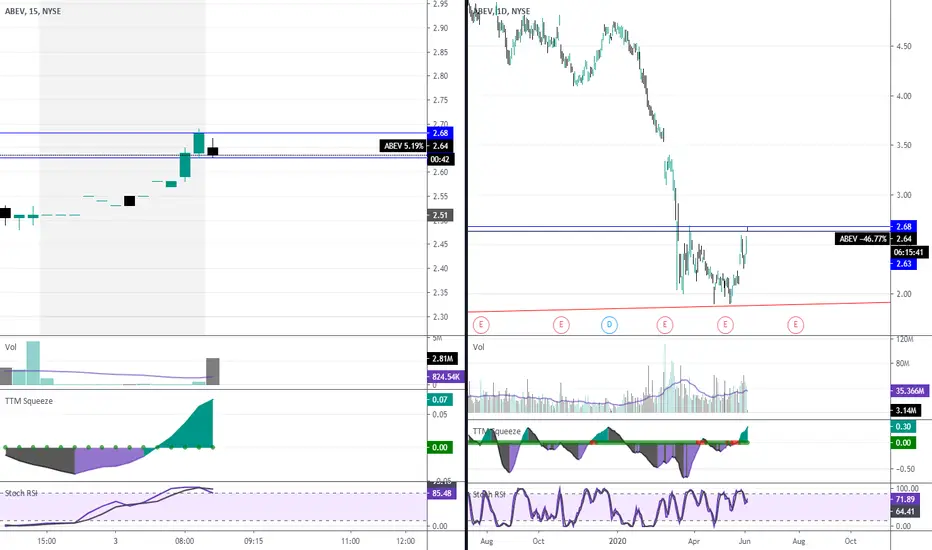Click the earnings E marker near Aug 2019

click(481, 325)
